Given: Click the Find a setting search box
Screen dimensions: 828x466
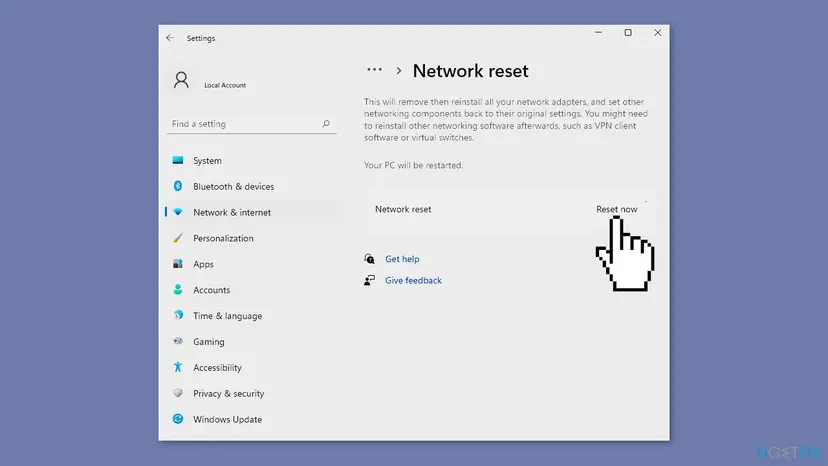Looking at the screenshot, I should tap(251, 124).
